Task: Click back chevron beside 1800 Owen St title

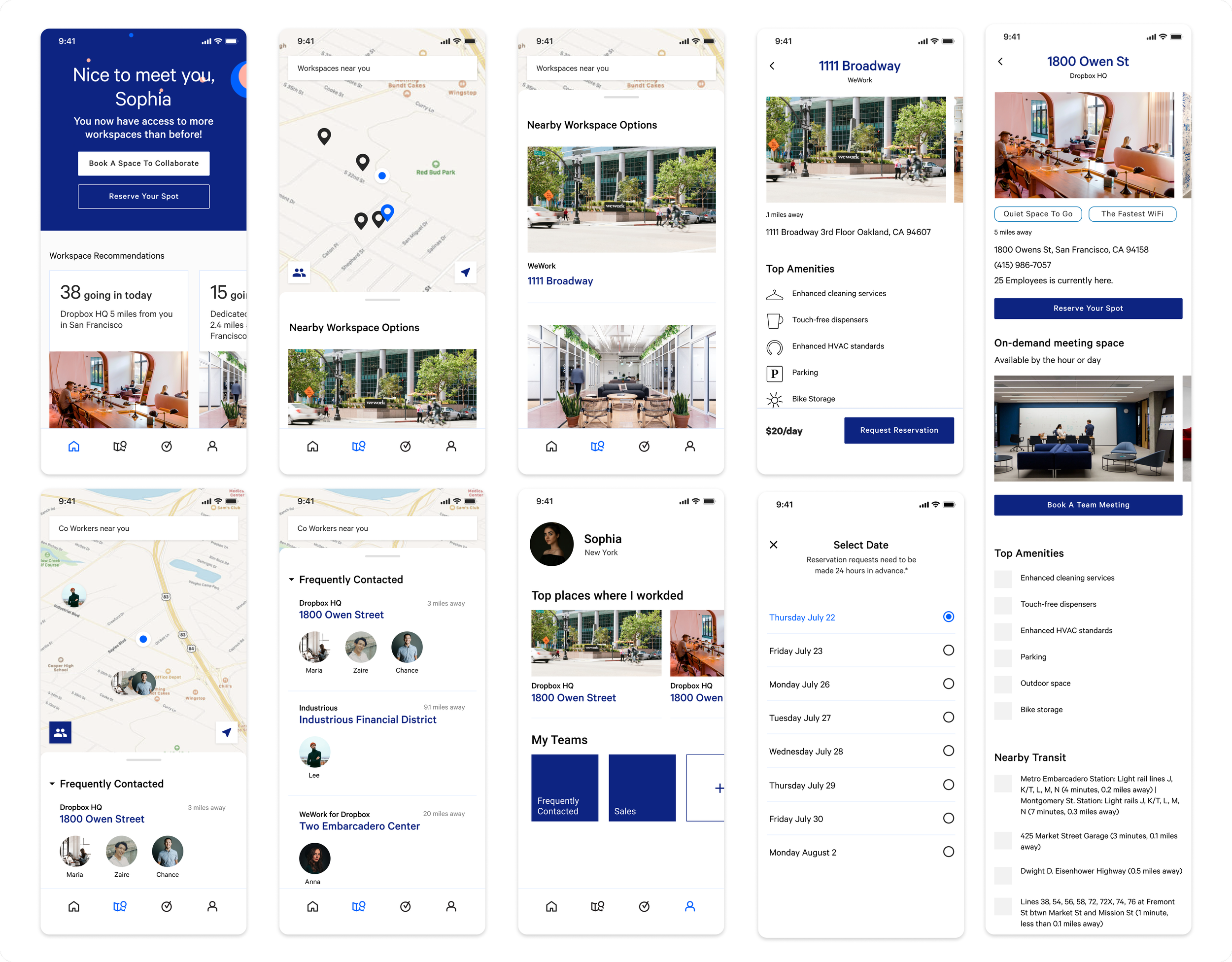Action: coord(1000,62)
